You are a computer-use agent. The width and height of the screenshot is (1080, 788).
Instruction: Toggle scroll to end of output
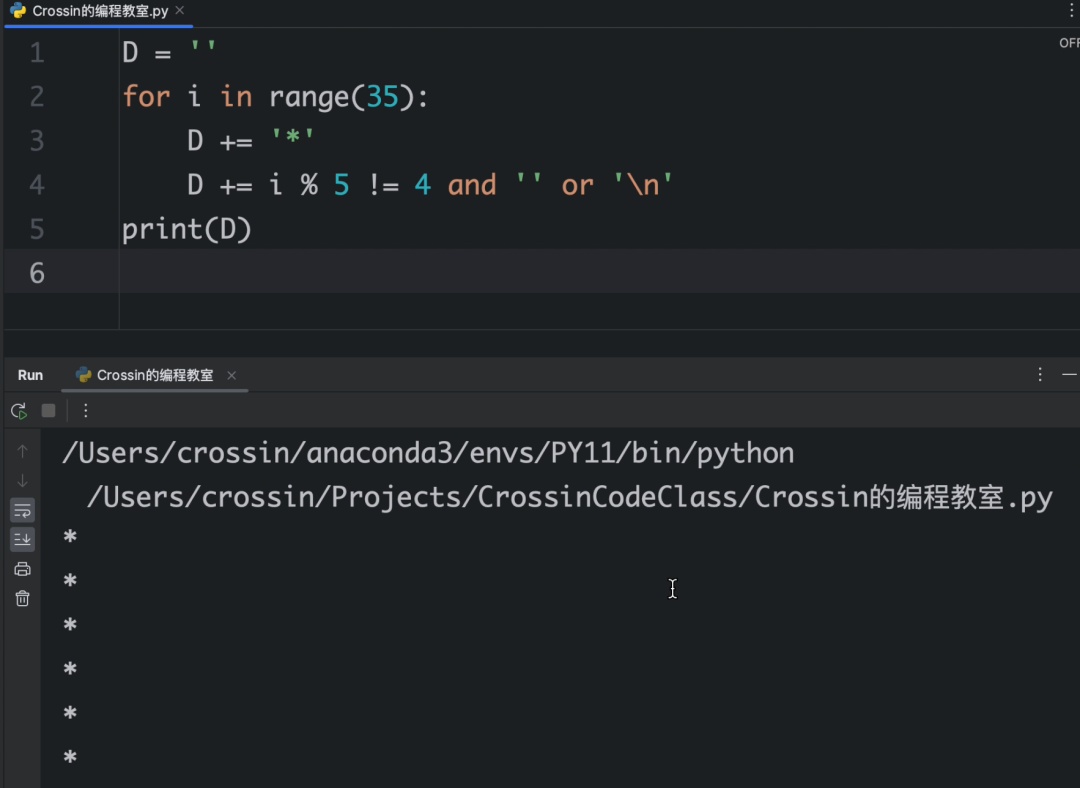[x=22, y=539]
